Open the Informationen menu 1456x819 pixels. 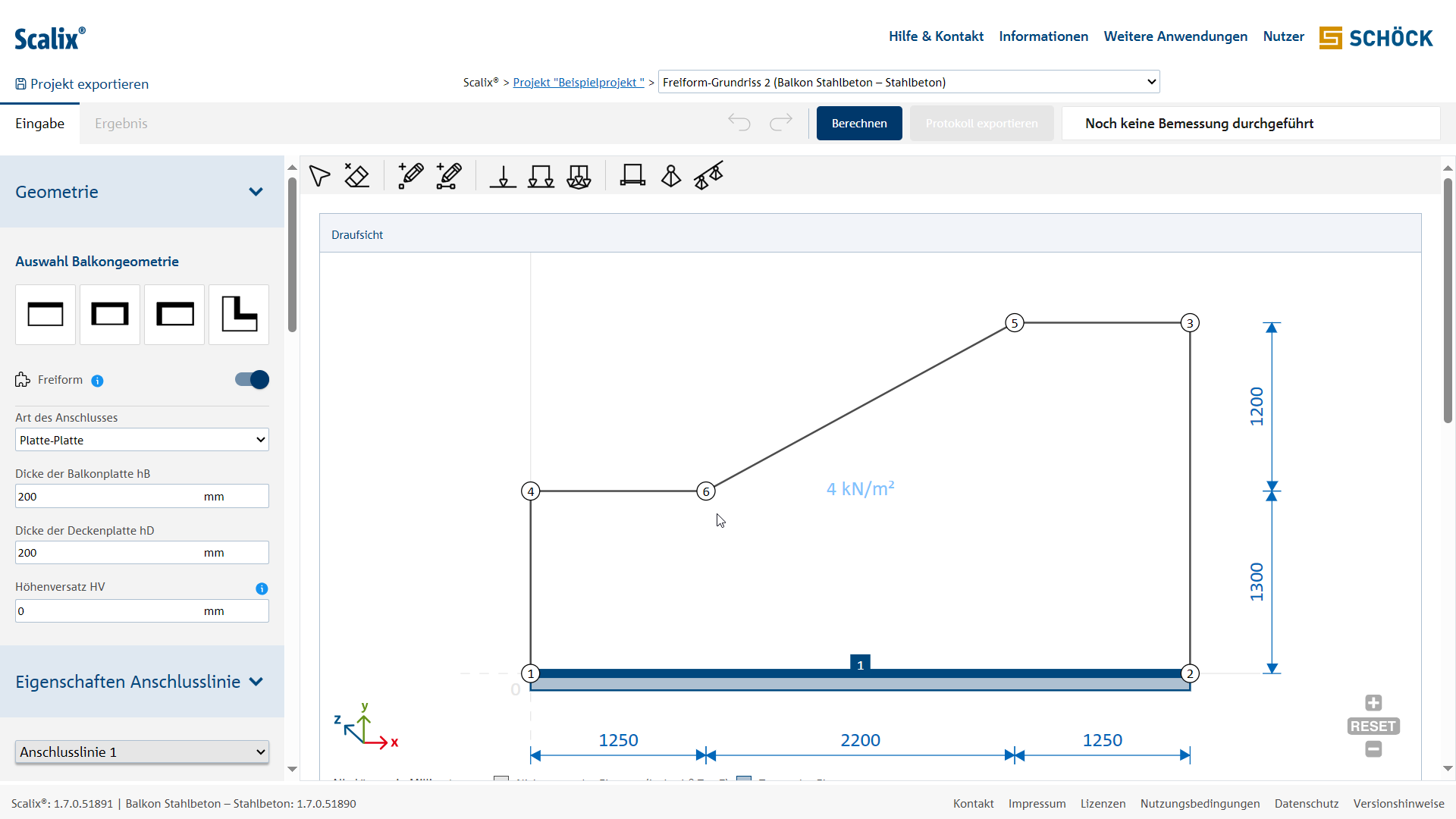1043,36
